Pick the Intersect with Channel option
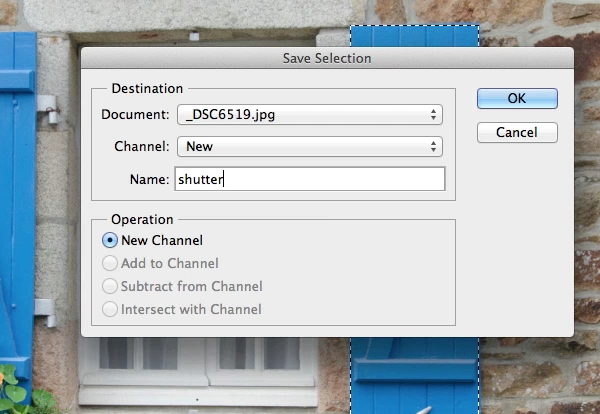 pos(110,309)
